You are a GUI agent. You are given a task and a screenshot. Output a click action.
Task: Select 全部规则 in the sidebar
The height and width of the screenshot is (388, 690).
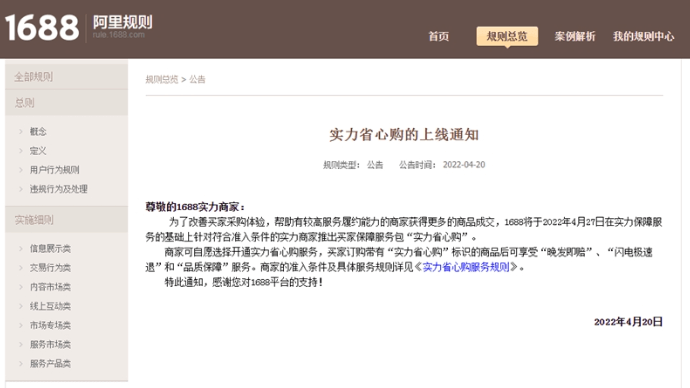[x=66, y=77]
